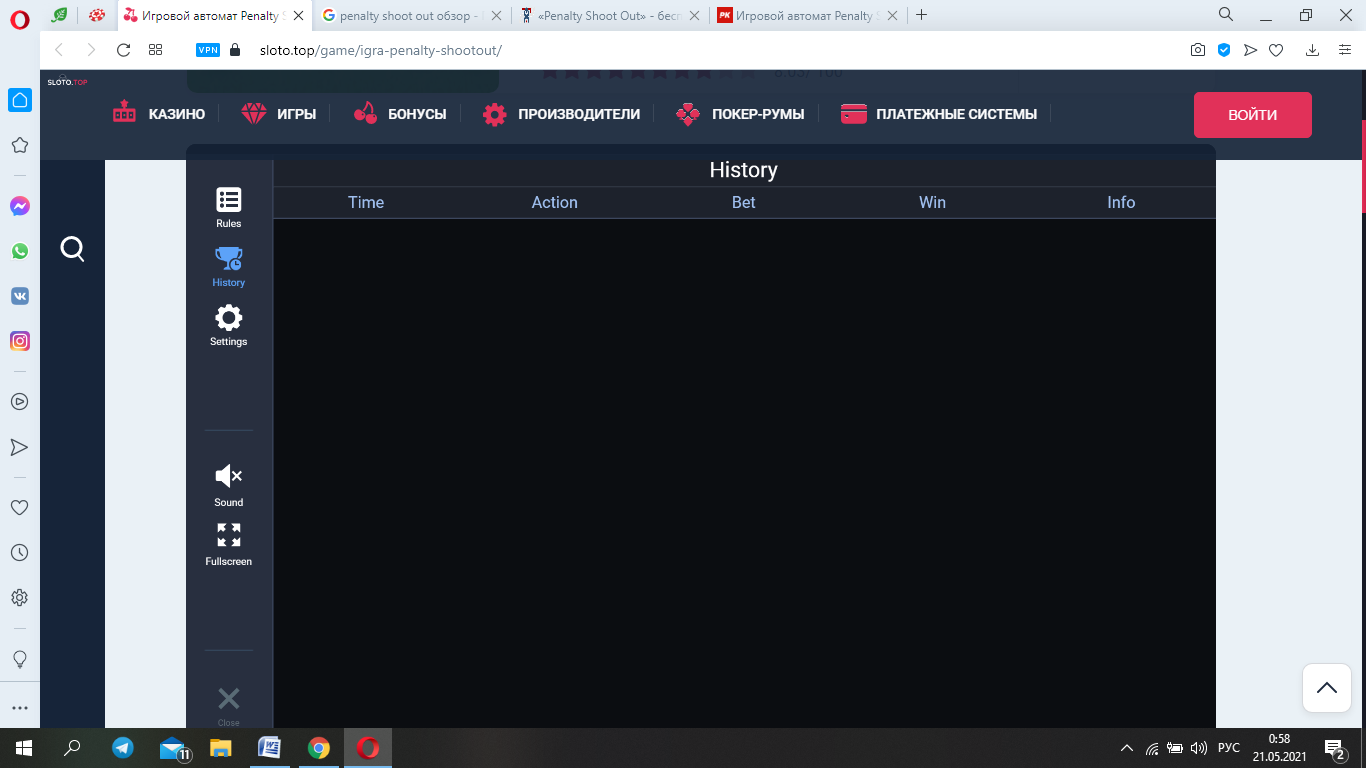
Task: Open the Opera main menu logo
Action: tap(20, 18)
